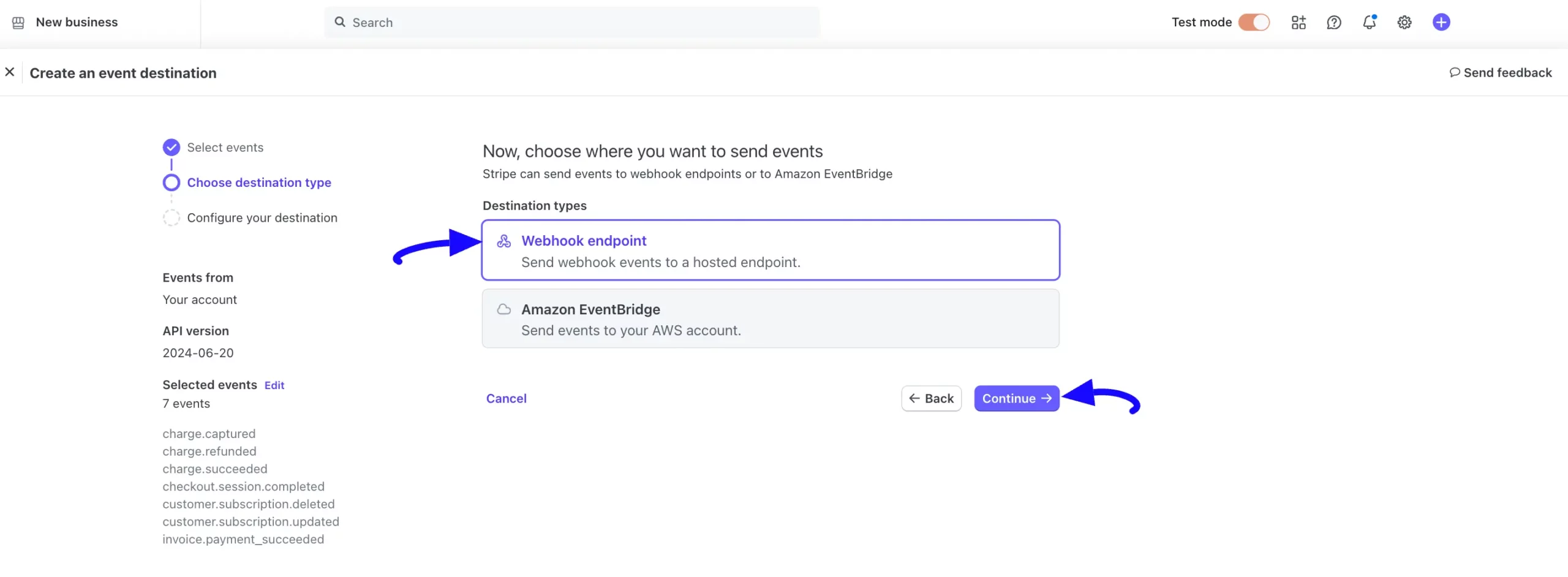Click the 7 events count text
1568x577 pixels.
coord(186,404)
